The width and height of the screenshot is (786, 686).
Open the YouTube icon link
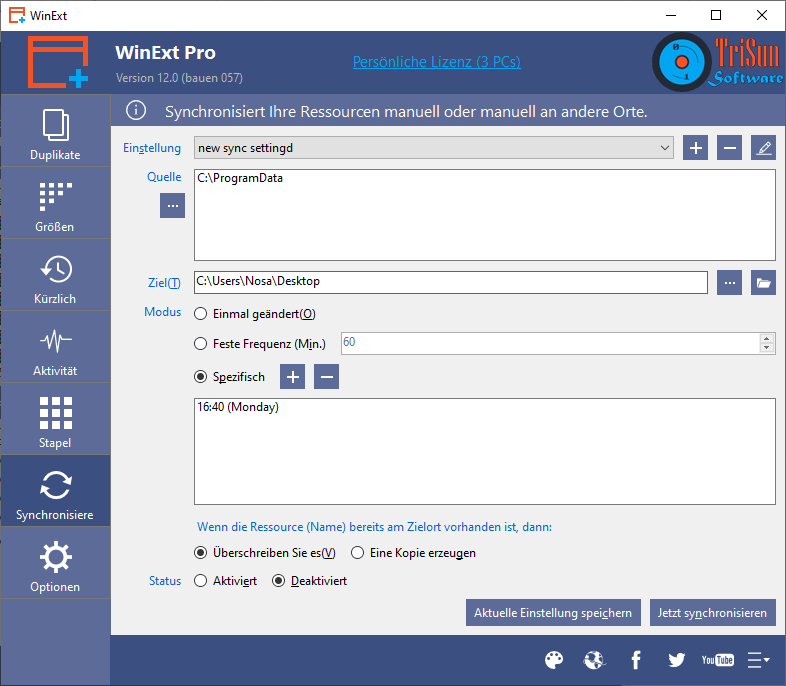[x=717, y=660]
